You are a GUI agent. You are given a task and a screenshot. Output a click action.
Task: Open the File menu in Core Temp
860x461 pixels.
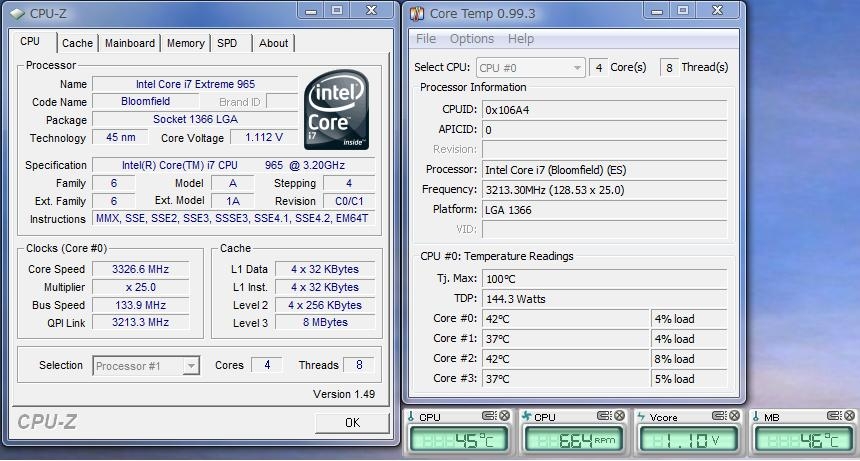426,39
